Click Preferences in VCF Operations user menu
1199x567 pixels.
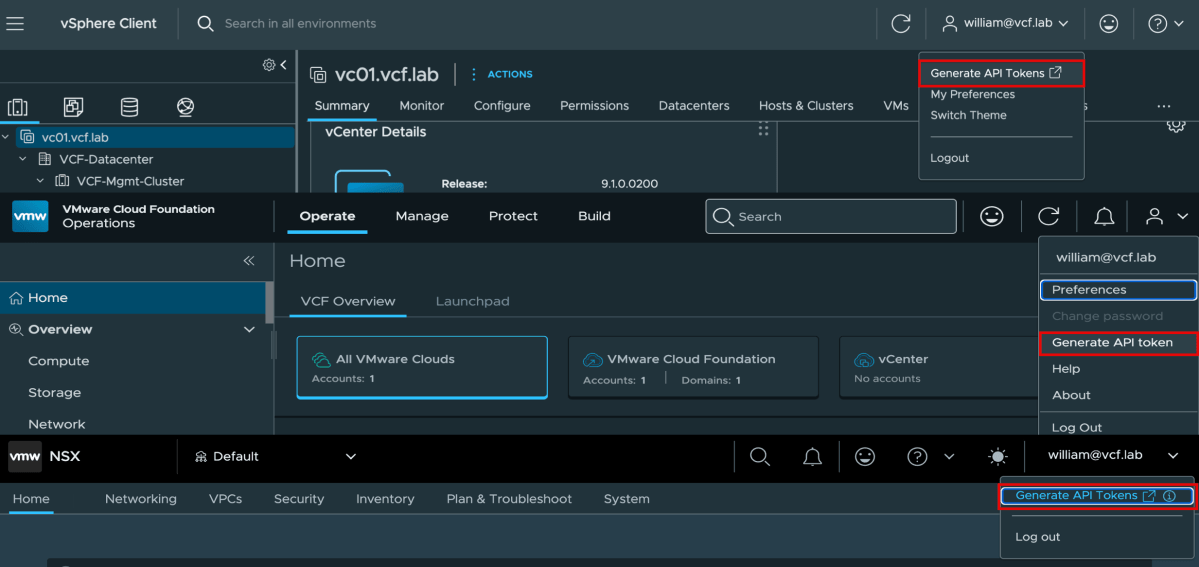1118,290
